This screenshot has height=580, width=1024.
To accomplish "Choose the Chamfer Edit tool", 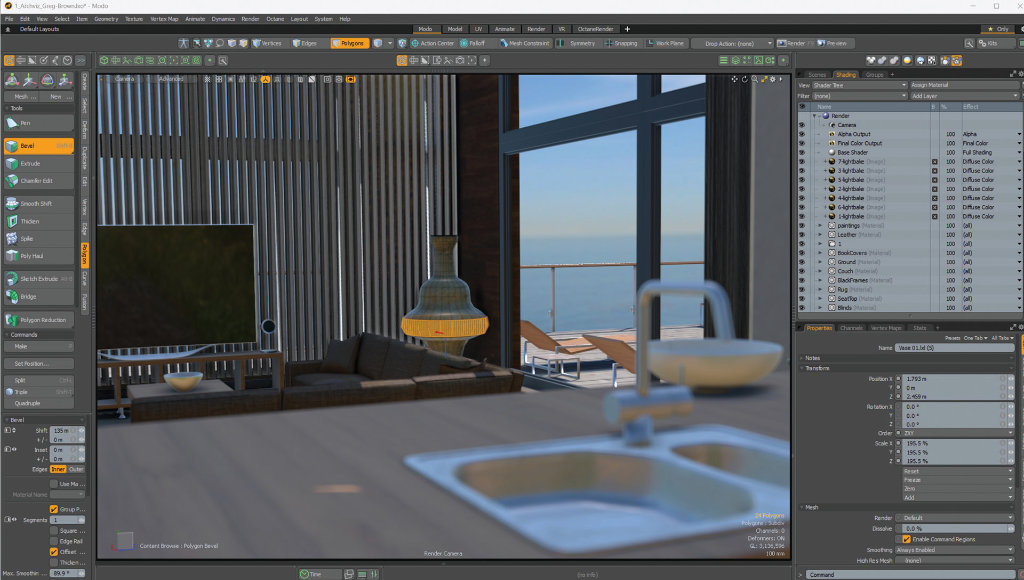I will coord(39,181).
